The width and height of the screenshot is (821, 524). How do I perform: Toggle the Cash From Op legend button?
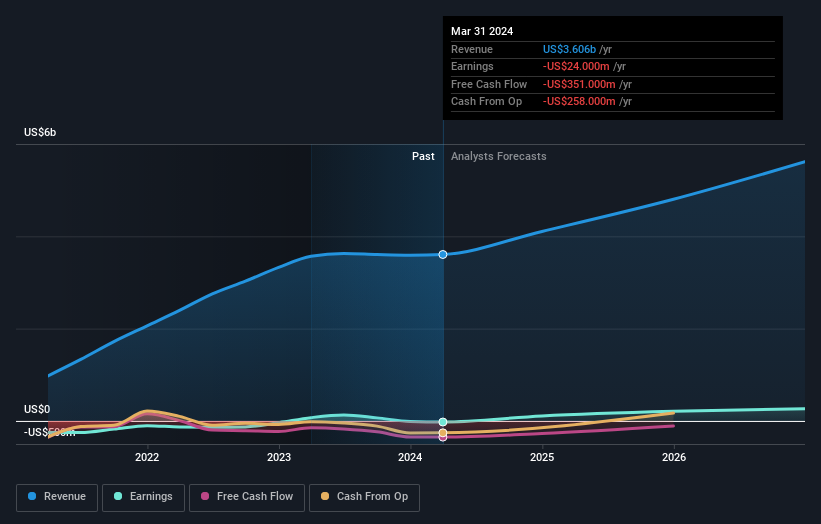[x=364, y=497]
